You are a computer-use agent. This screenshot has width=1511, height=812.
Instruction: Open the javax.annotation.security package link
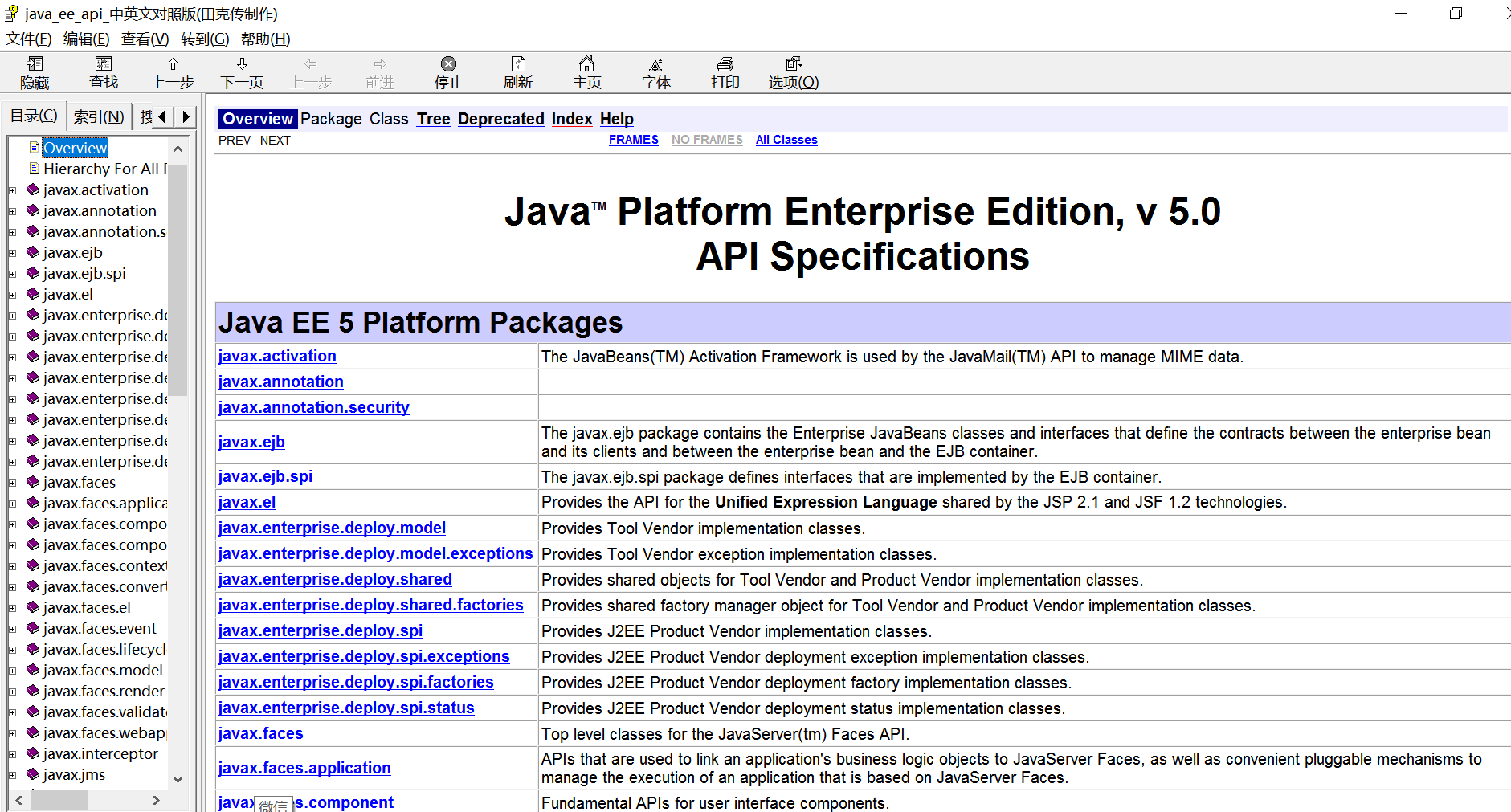pyautogui.click(x=313, y=407)
